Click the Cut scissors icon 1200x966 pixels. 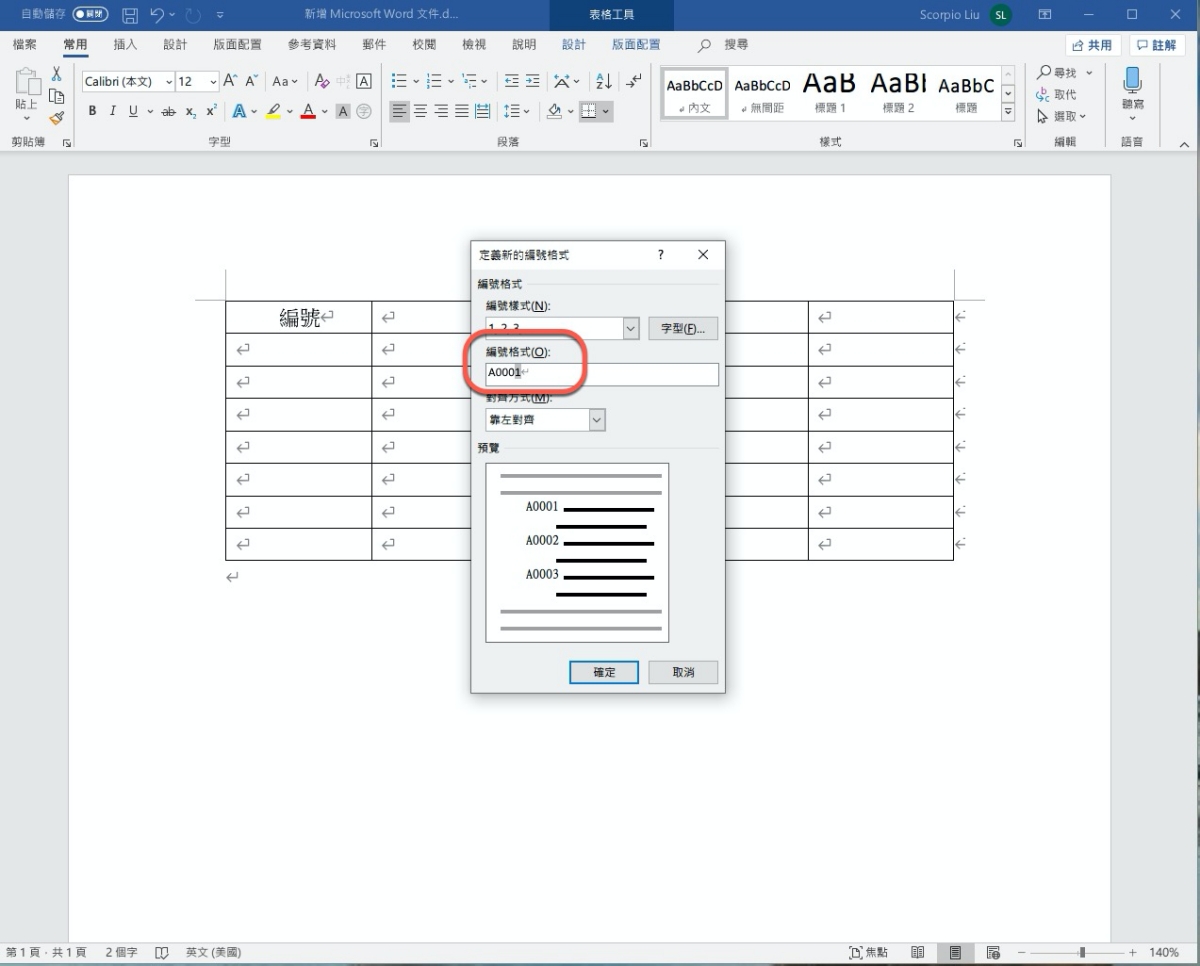pyautogui.click(x=57, y=75)
